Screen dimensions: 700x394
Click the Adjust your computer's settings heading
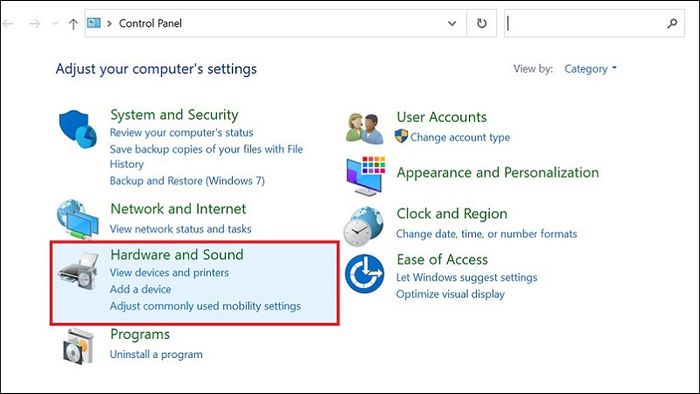156,69
